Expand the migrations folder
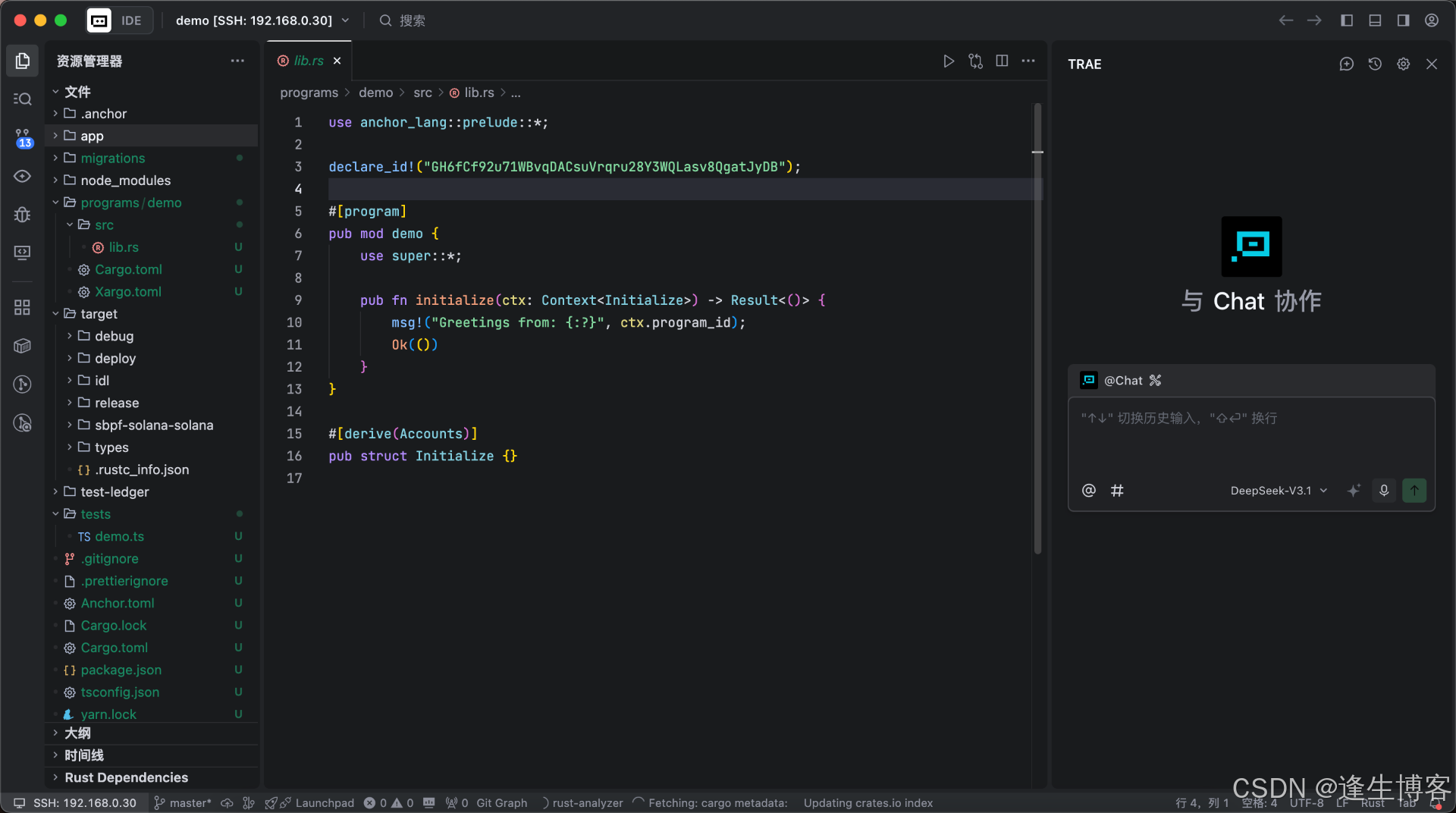The height and width of the screenshot is (813, 1456). coord(152,159)
